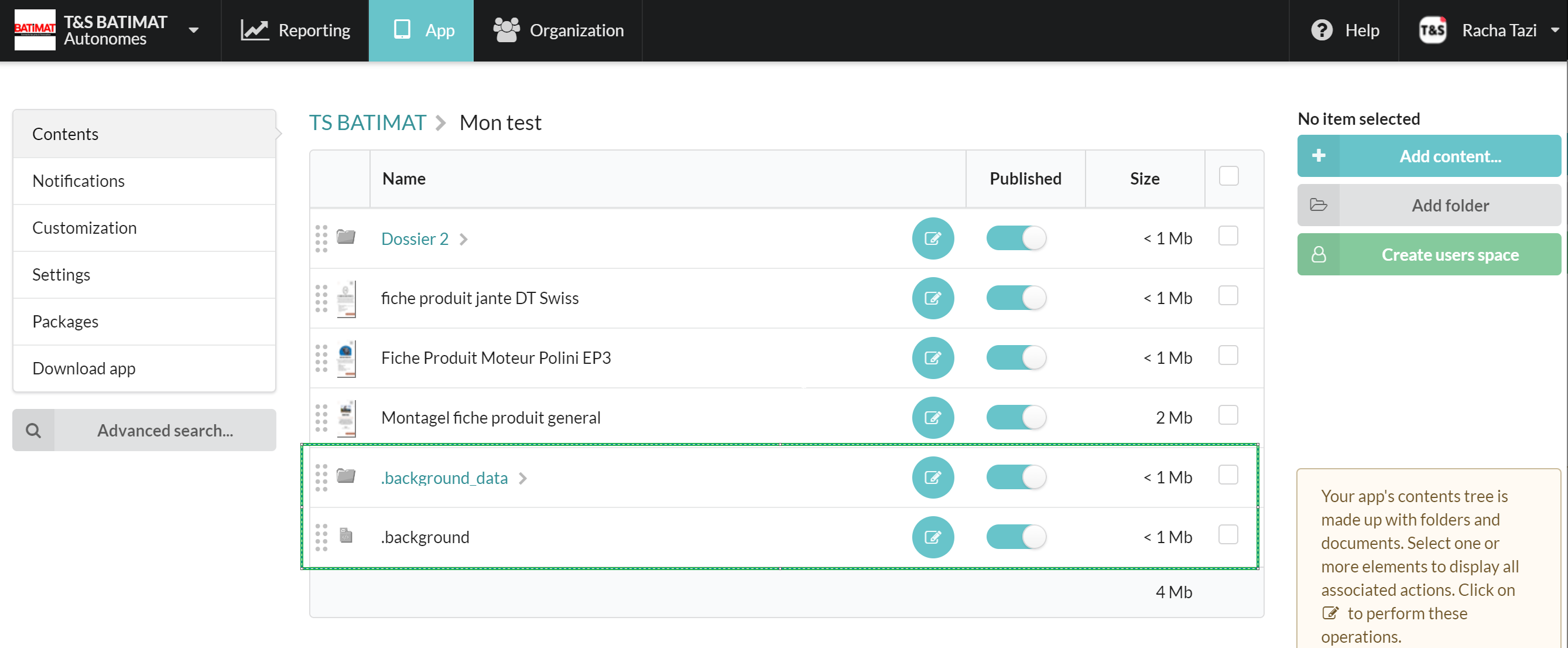Open Fiche Produit Moteur Polini EP3 thumbnail
Image resolution: width=1568 pixels, height=648 pixels.
[347, 358]
